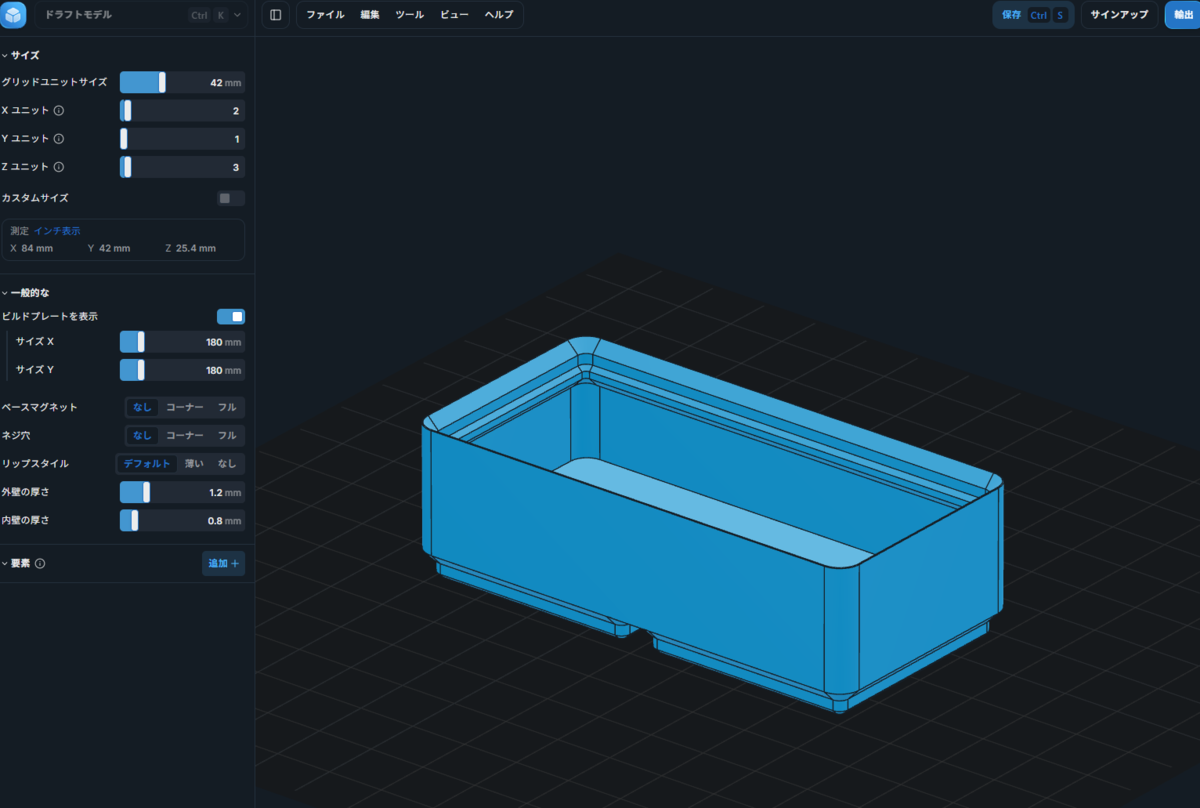Open the ツール menu
1200x808 pixels.
(x=409, y=15)
